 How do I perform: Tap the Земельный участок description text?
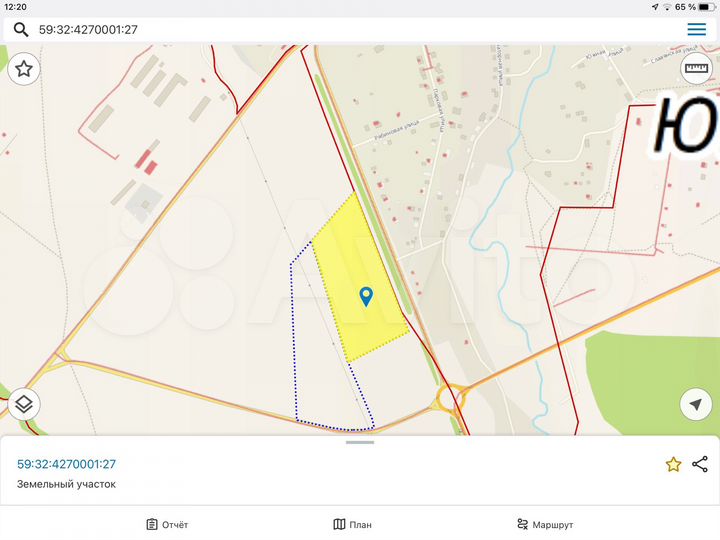(67, 484)
